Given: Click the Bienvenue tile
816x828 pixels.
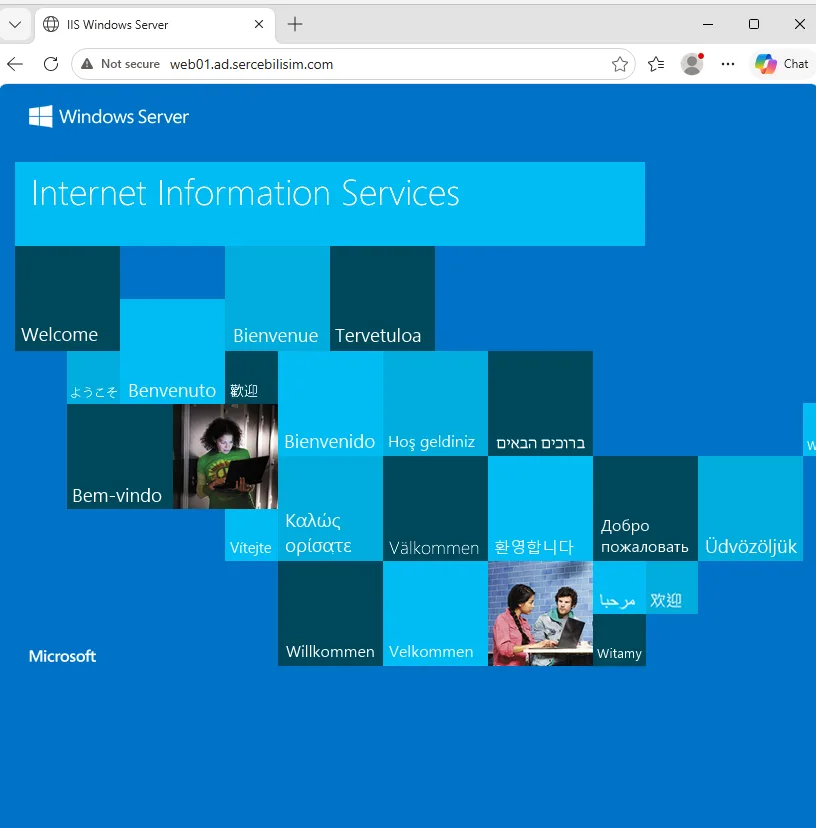Looking at the screenshot, I should coord(277,298).
